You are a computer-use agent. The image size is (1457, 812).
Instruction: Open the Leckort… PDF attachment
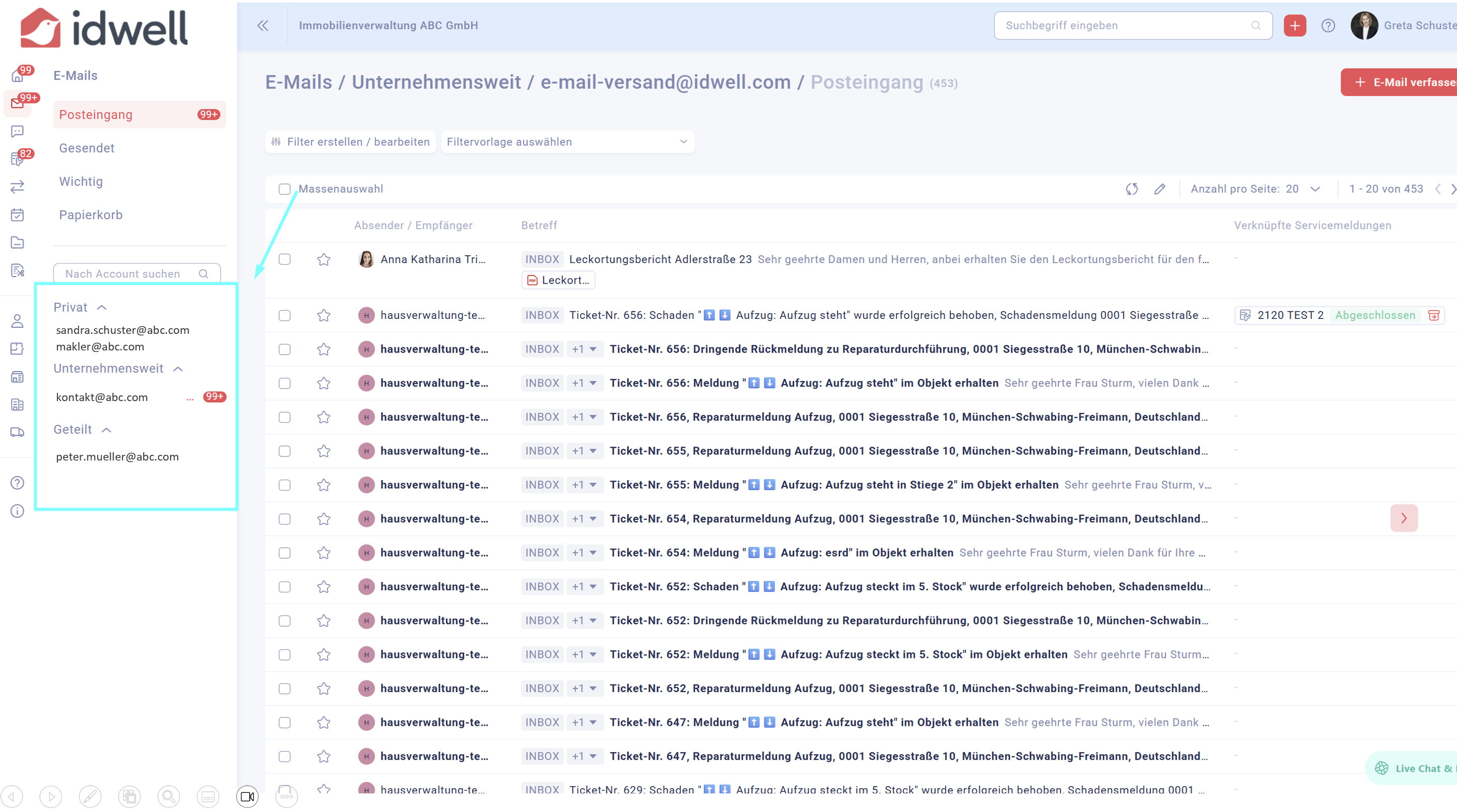click(558, 280)
